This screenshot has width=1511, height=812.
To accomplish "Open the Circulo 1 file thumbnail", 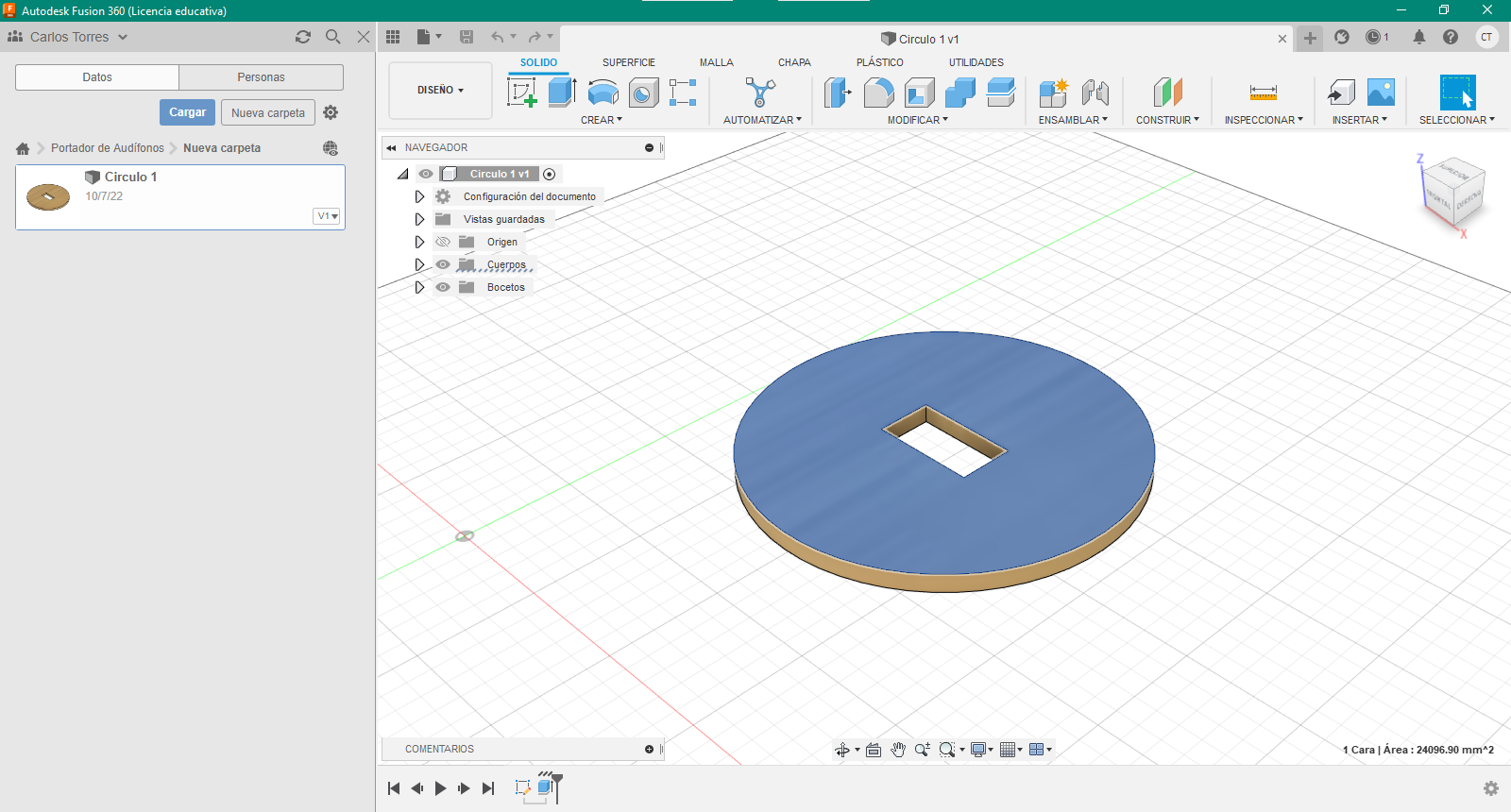I will 48,197.
